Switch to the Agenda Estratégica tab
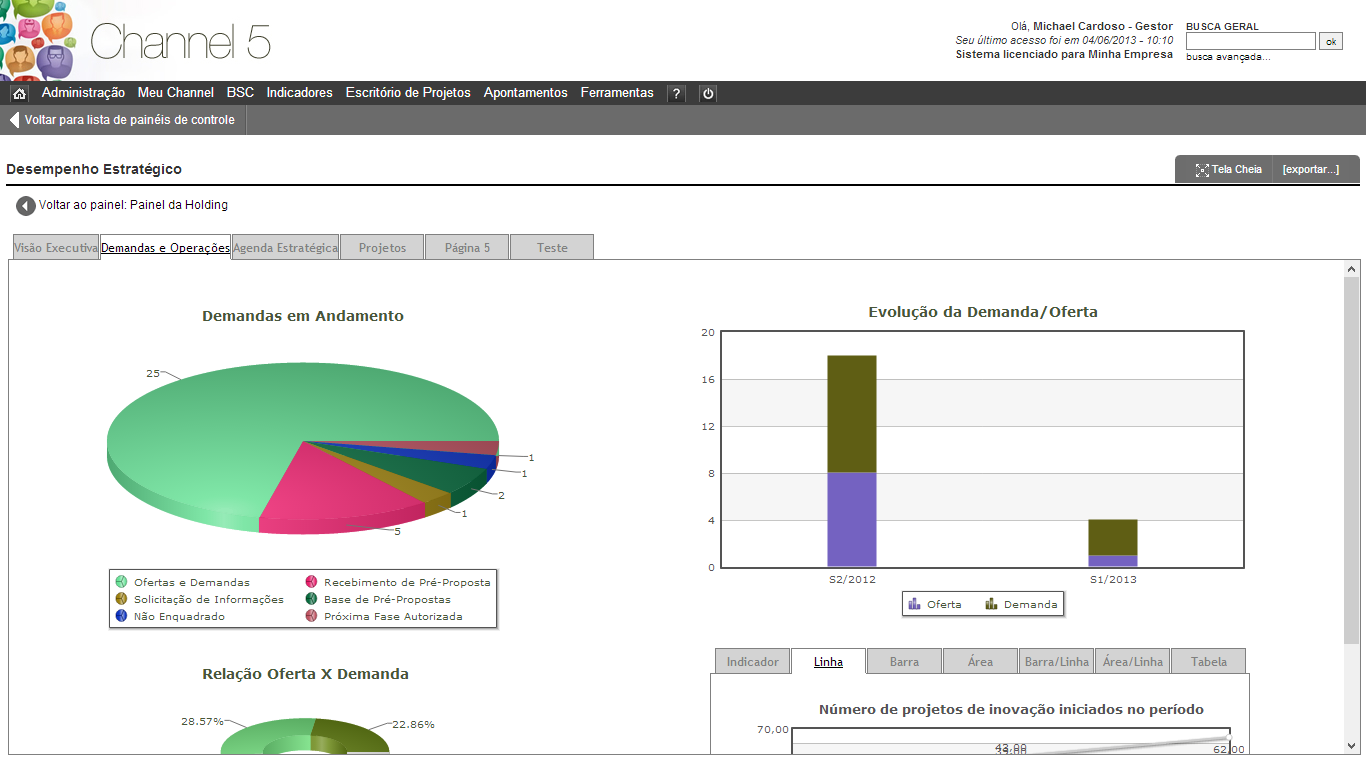This screenshot has height=768, width=1366. pos(285,247)
